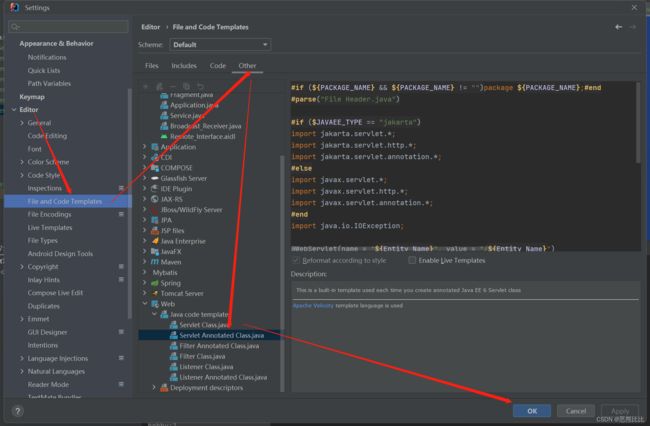Open the Scheme dropdown
The image size is (650, 426).
pos(220,45)
